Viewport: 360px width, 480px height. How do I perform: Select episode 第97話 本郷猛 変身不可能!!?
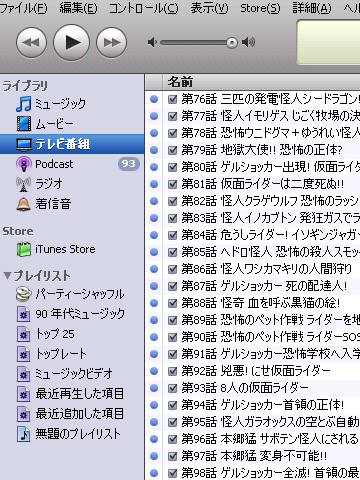(253, 456)
